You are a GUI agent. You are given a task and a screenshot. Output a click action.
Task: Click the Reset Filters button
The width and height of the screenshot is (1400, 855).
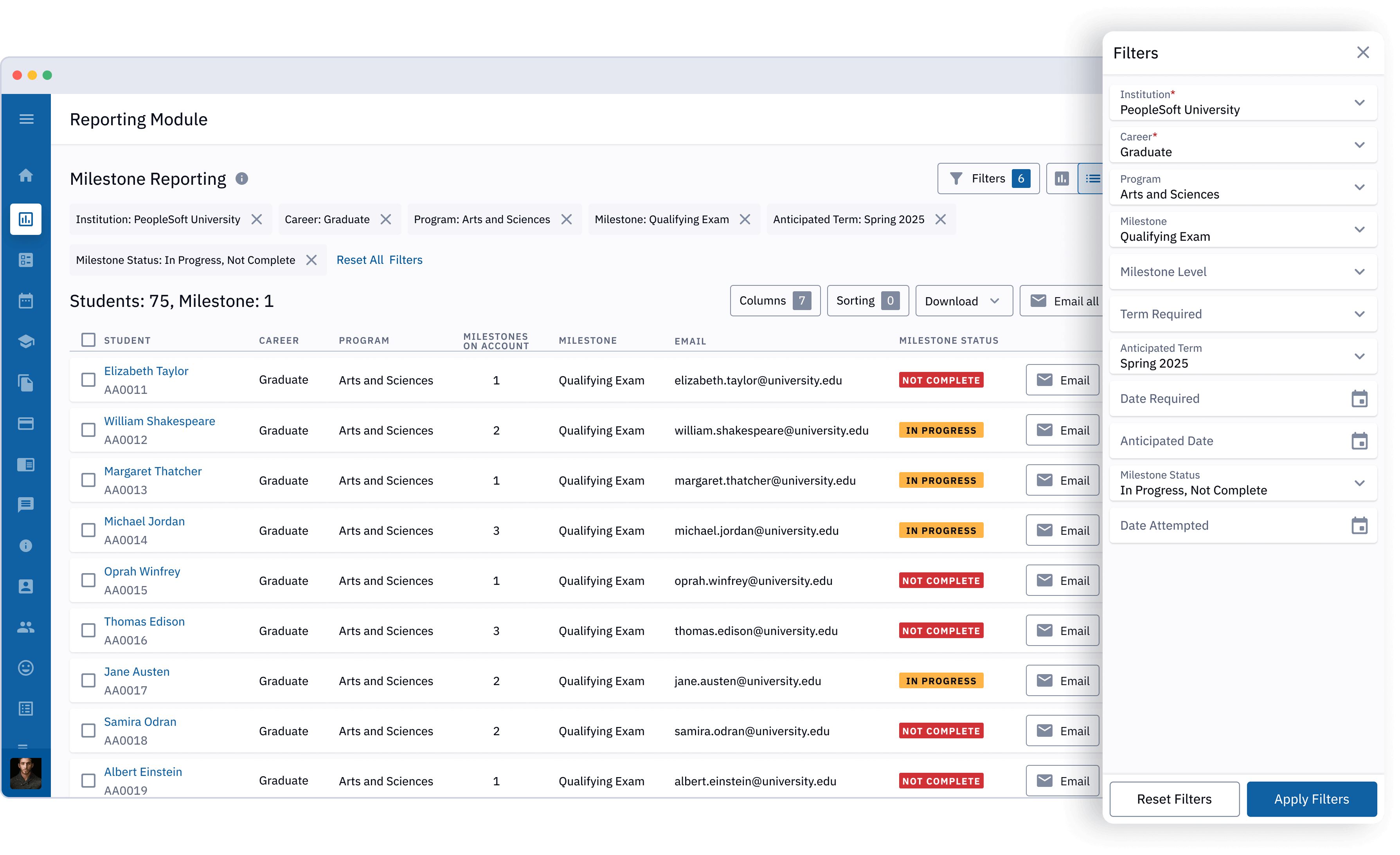pyautogui.click(x=1174, y=799)
